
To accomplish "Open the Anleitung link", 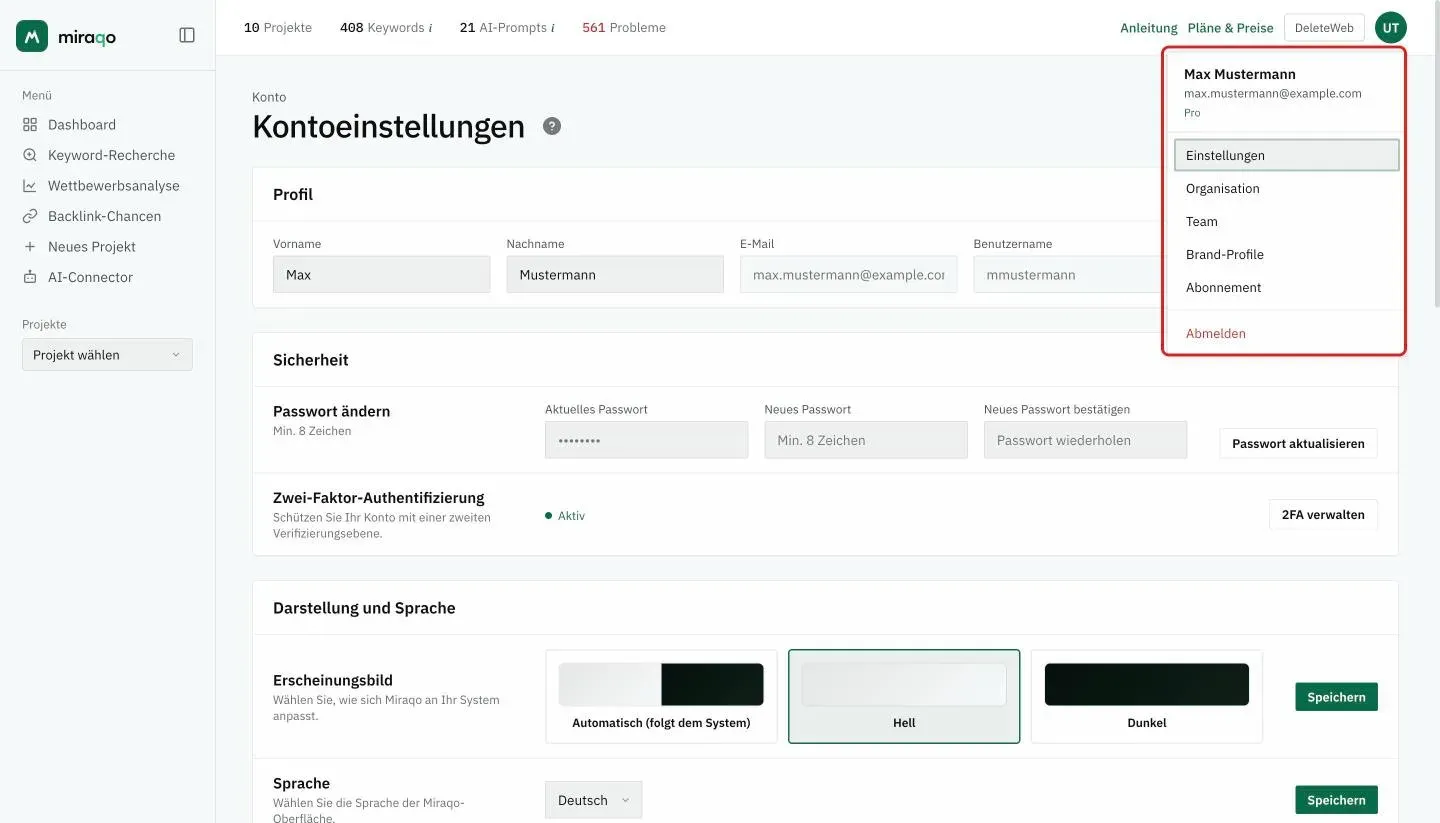I will [1149, 28].
